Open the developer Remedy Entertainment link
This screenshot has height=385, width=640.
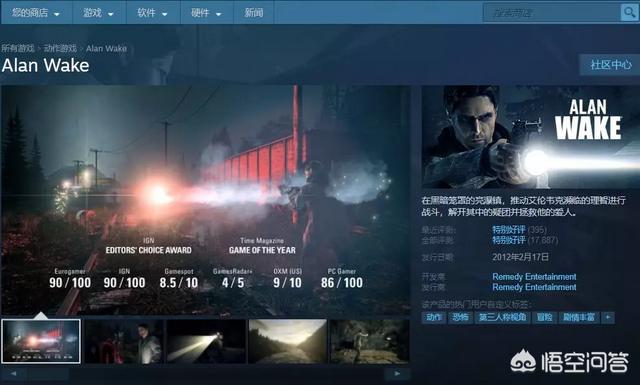(x=534, y=277)
